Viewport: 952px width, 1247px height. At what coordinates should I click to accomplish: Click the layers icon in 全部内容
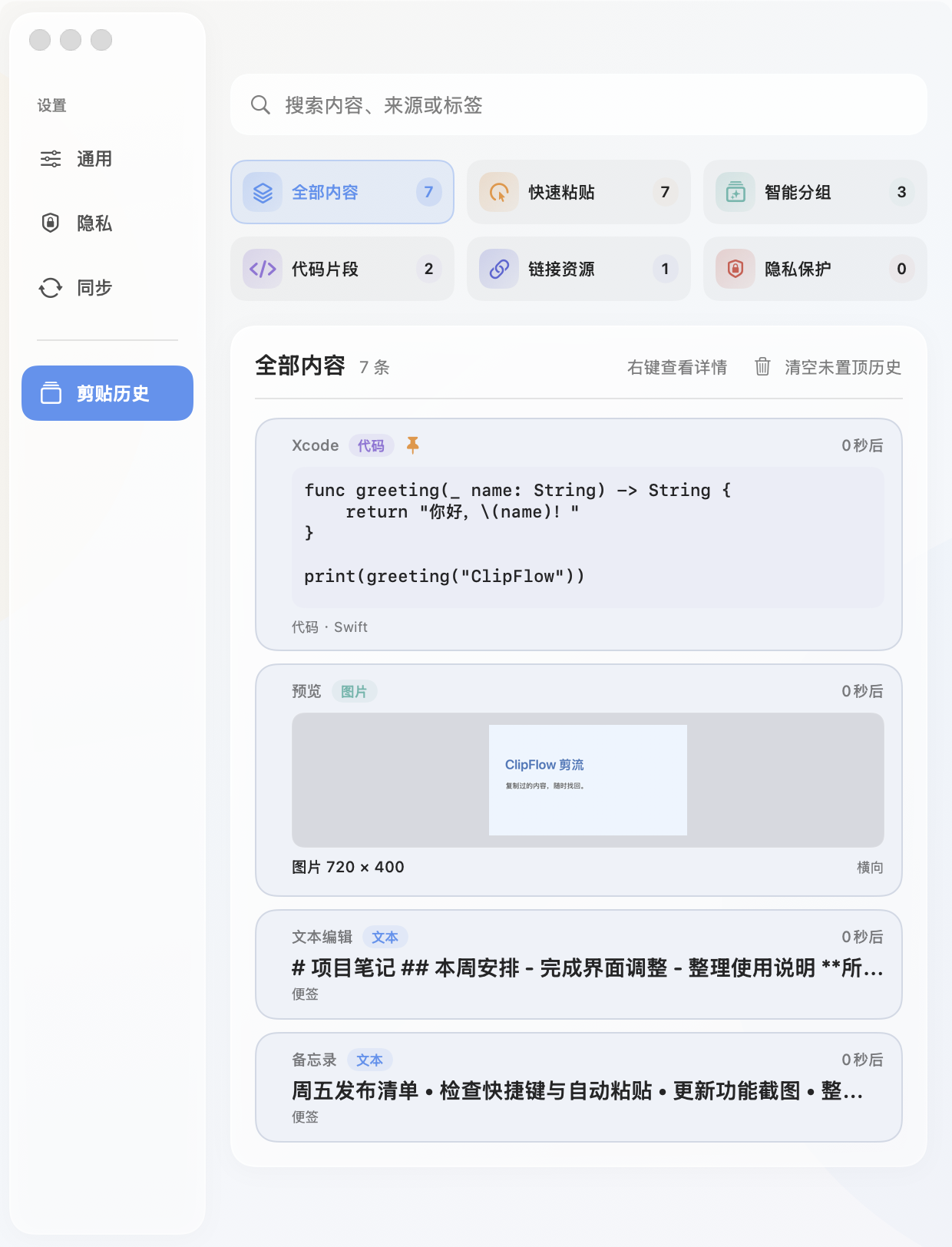(x=263, y=192)
